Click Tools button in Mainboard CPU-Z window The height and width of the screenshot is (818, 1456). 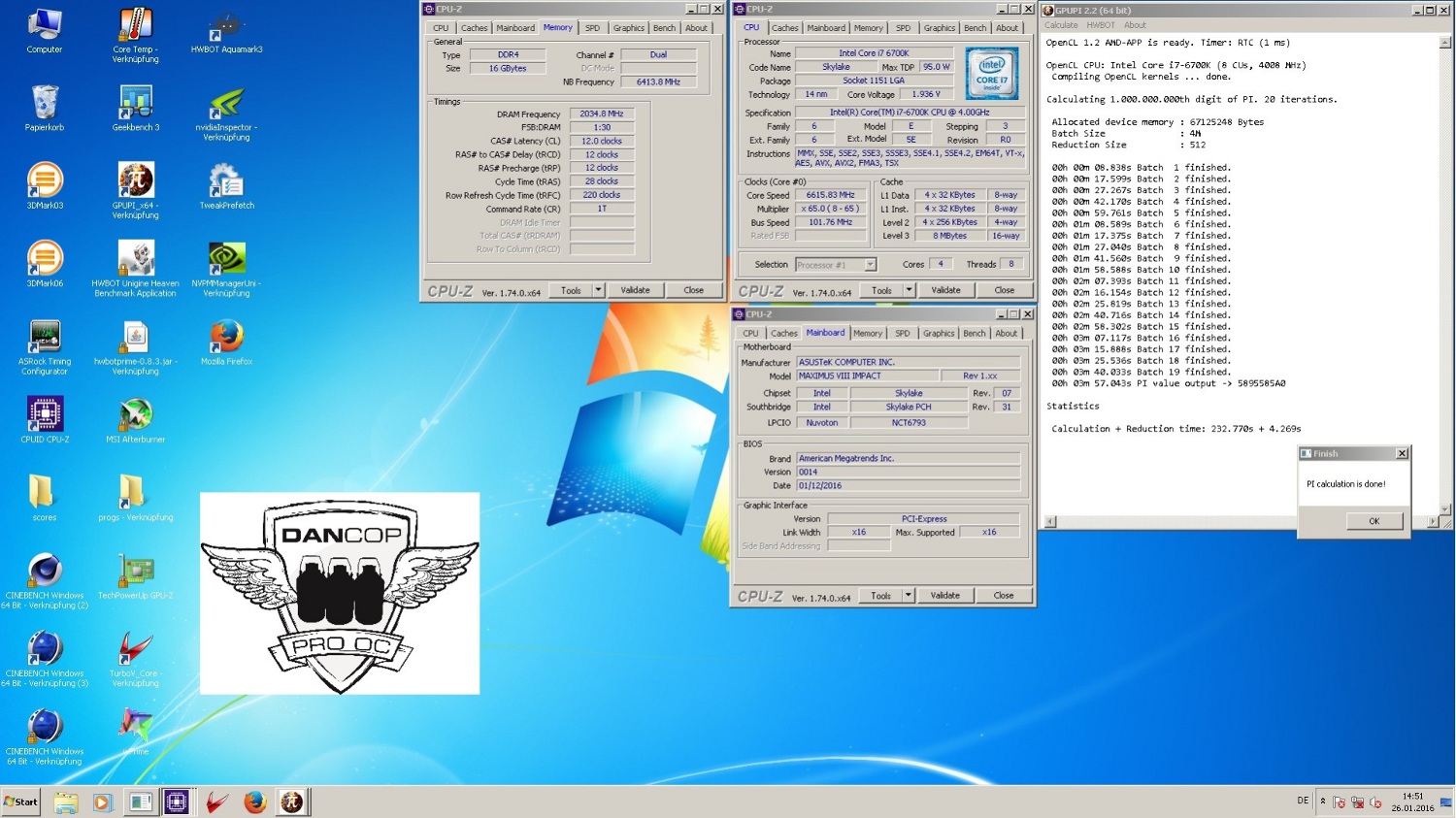pyautogui.click(x=880, y=596)
